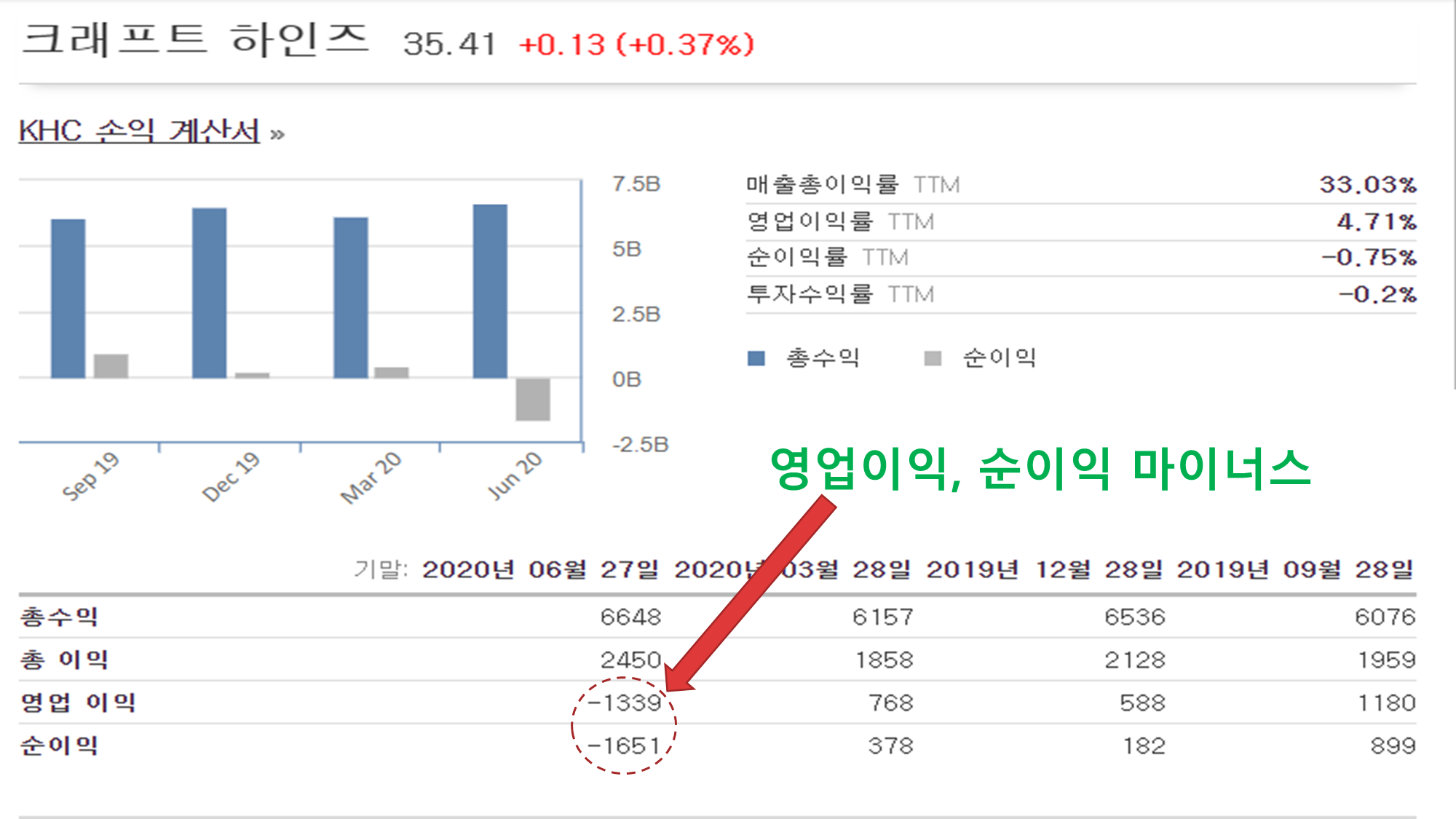This screenshot has width=1456, height=819.
Task: Click the blue 총수익 legend square
Action: 756,358
